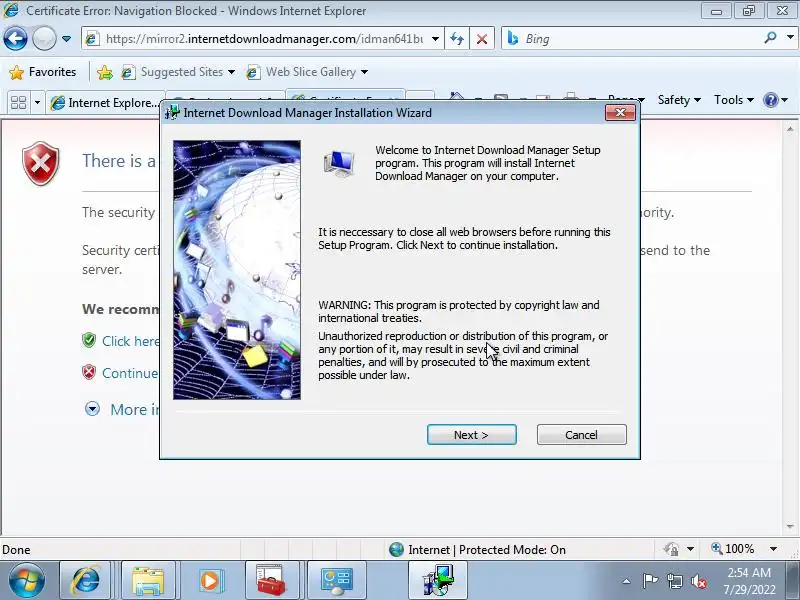Switch to the Internet Explore... tab
This screenshot has width=800, height=600.
[x=105, y=103]
